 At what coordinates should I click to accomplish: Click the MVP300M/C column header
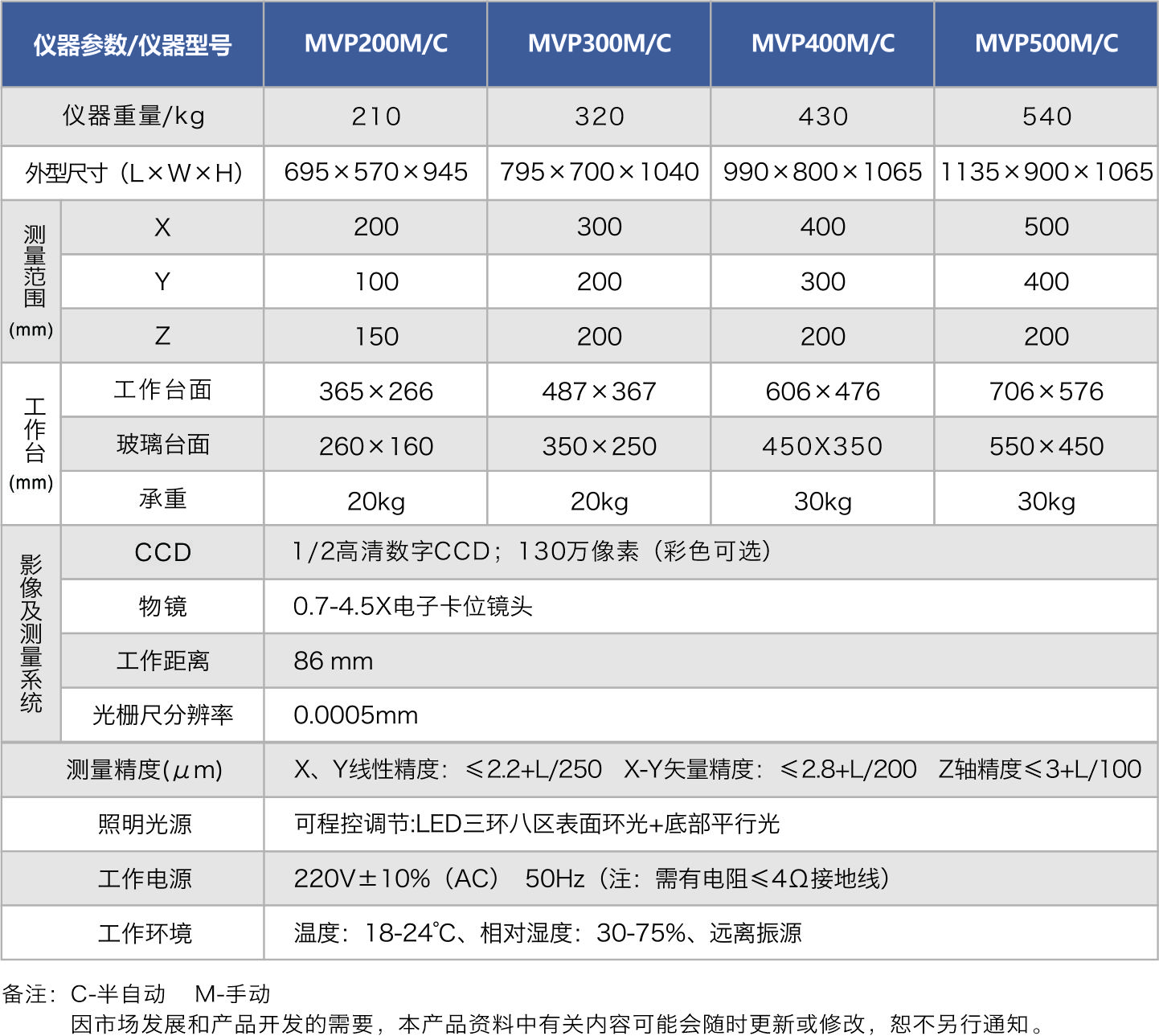tap(599, 43)
